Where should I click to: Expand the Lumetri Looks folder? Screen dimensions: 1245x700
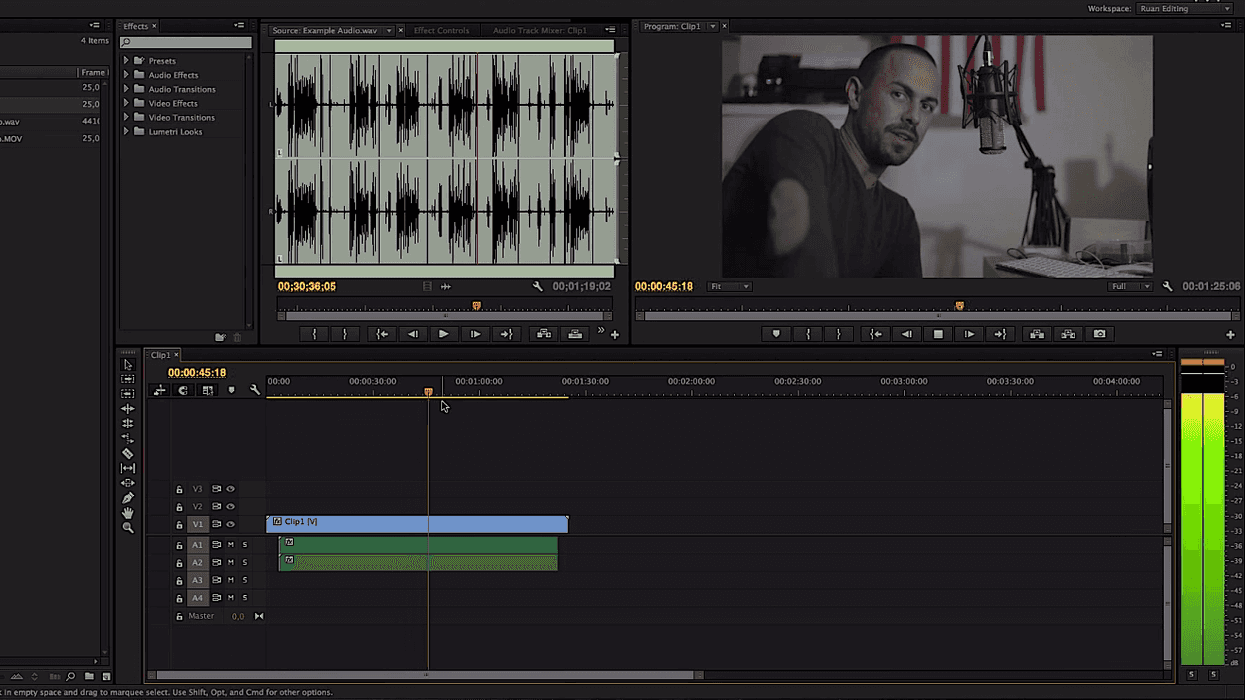coord(126,131)
